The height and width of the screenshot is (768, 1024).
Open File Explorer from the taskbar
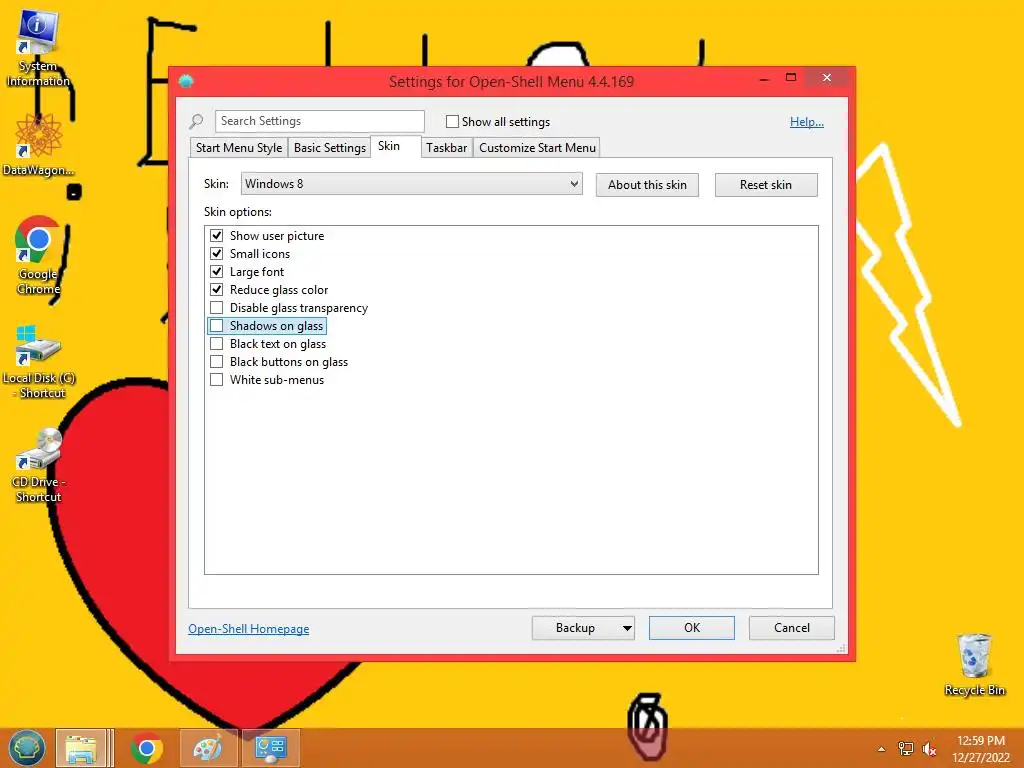[x=81, y=748]
